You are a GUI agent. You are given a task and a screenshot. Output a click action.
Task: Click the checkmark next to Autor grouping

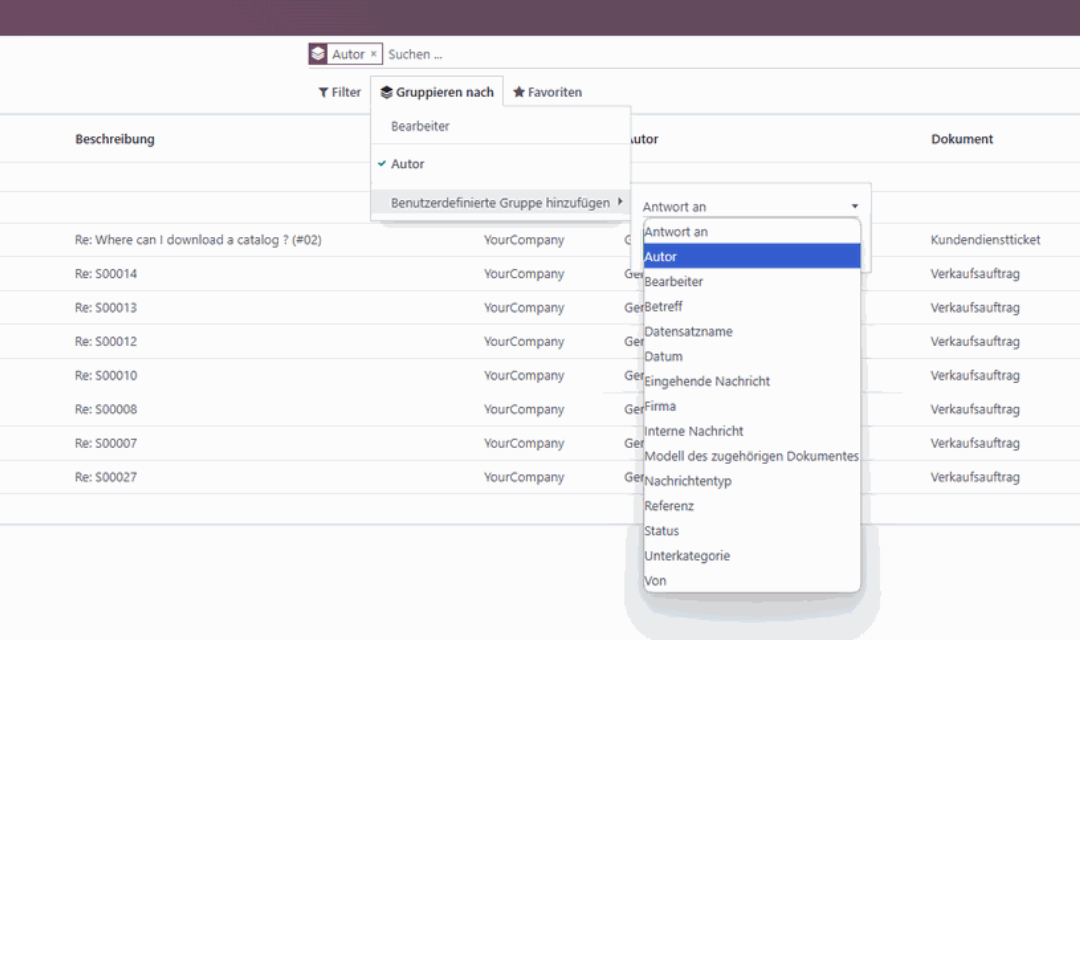coord(383,164)
